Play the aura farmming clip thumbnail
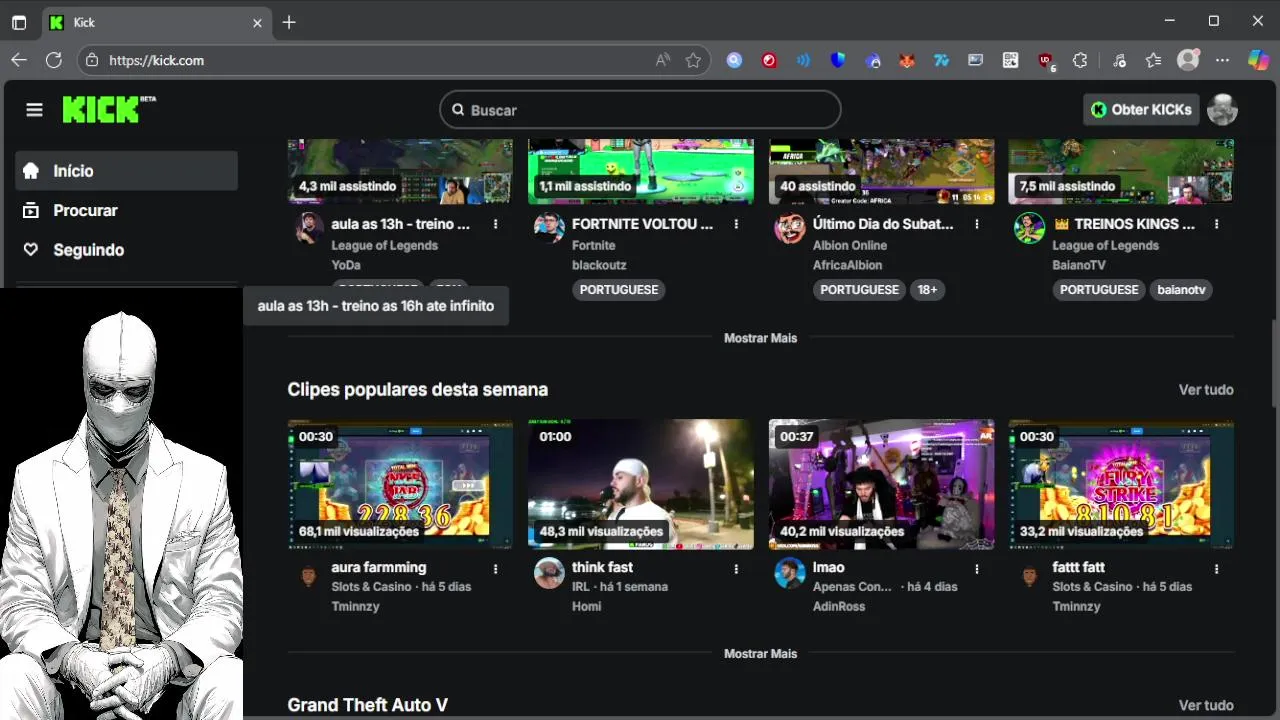Viewport: 1280px width, 720px height. click(400, 484)
